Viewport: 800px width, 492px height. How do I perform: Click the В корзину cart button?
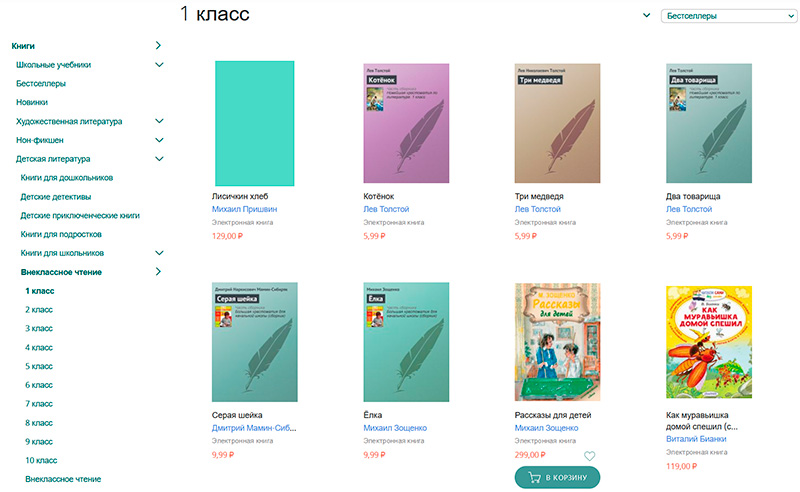coord(557,478)
